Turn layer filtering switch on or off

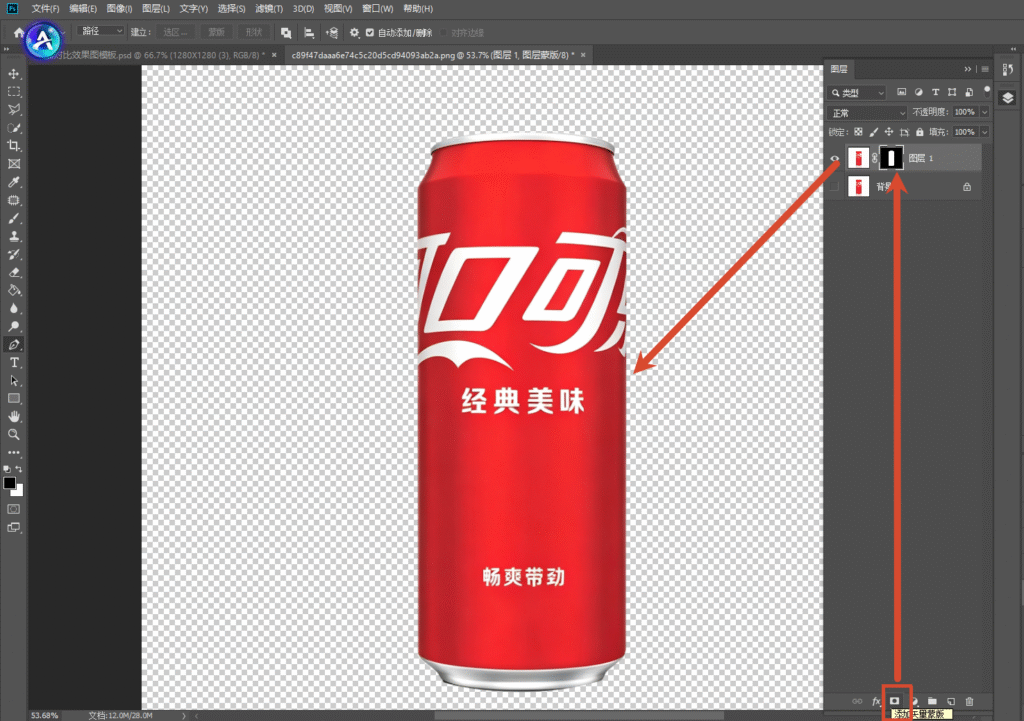(x=987, y=90)
